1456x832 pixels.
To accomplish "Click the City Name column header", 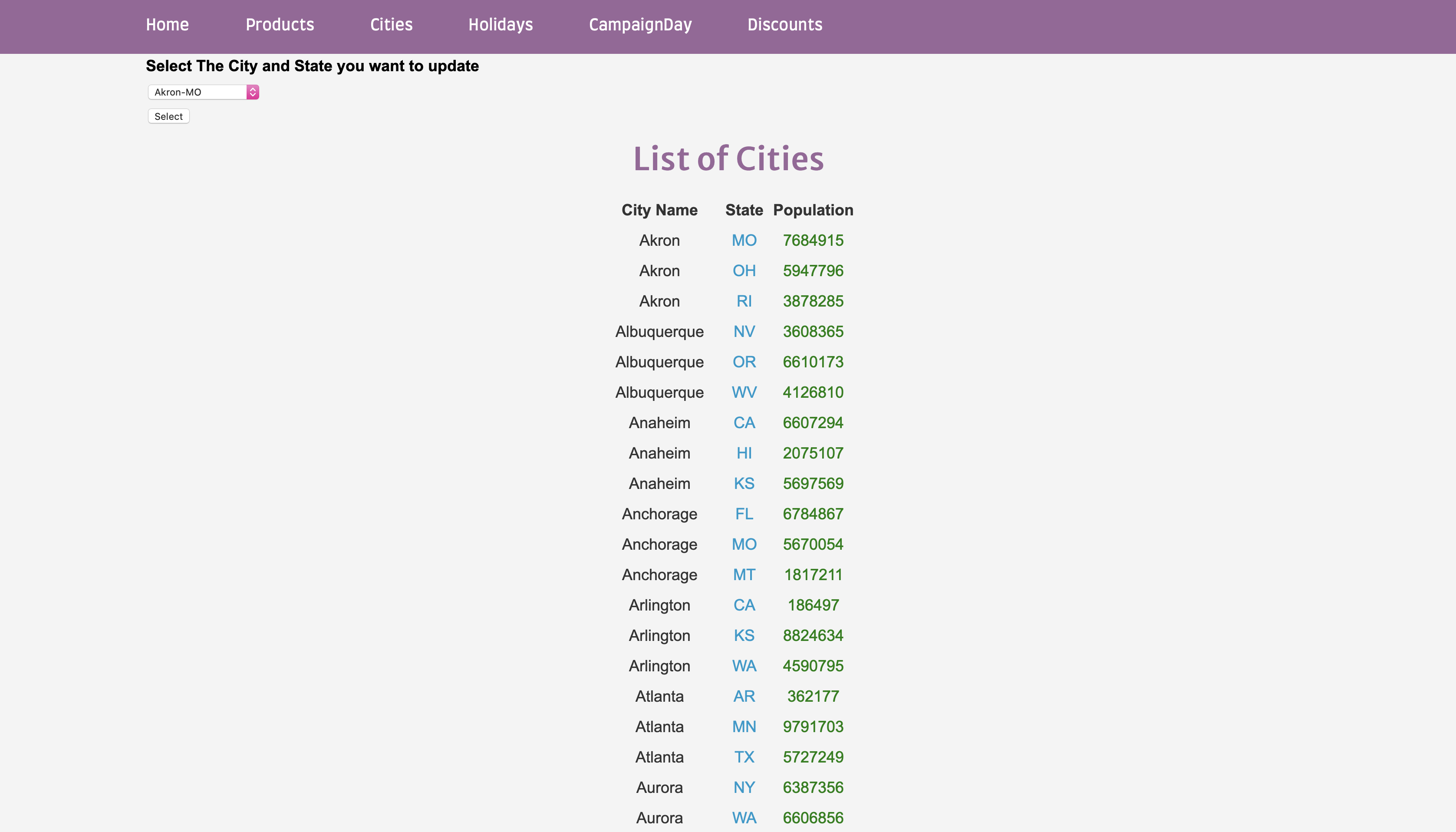I will click(659, 210).
